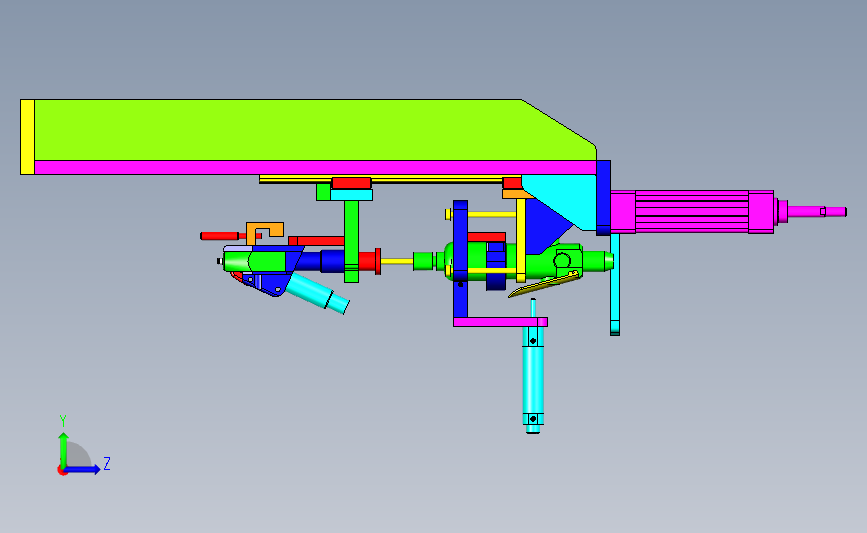This screenshot has width=867, height=533.
Task: Select the horizontal magenta bracket above the cylinder
Action: point(500,322)
